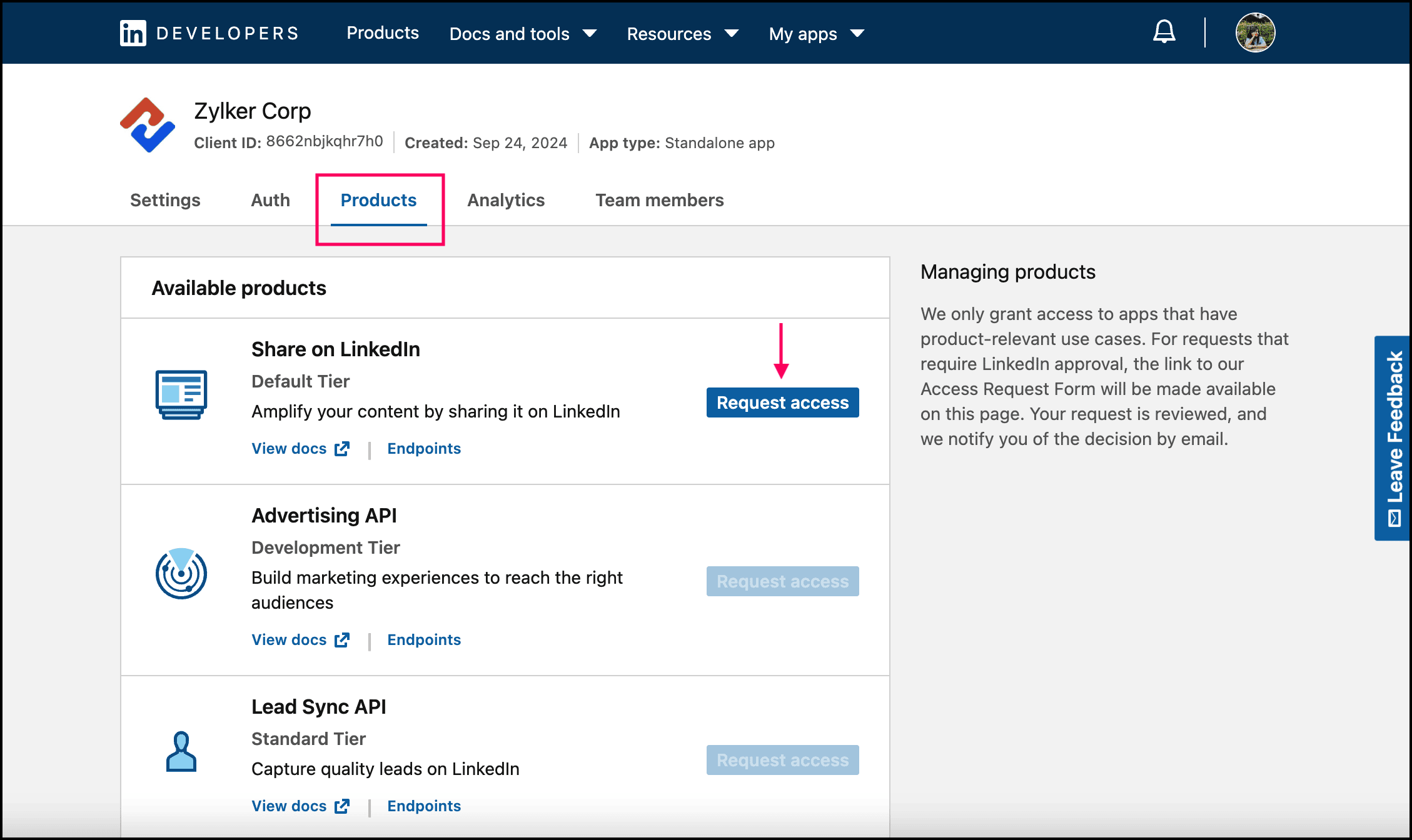
Task: Open the My apps dropdown
Action: (816, 34)
